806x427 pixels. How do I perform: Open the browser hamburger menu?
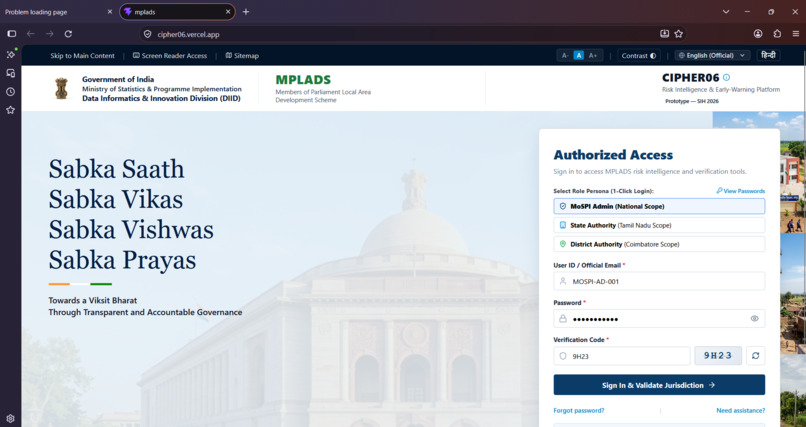pos(795,34)
